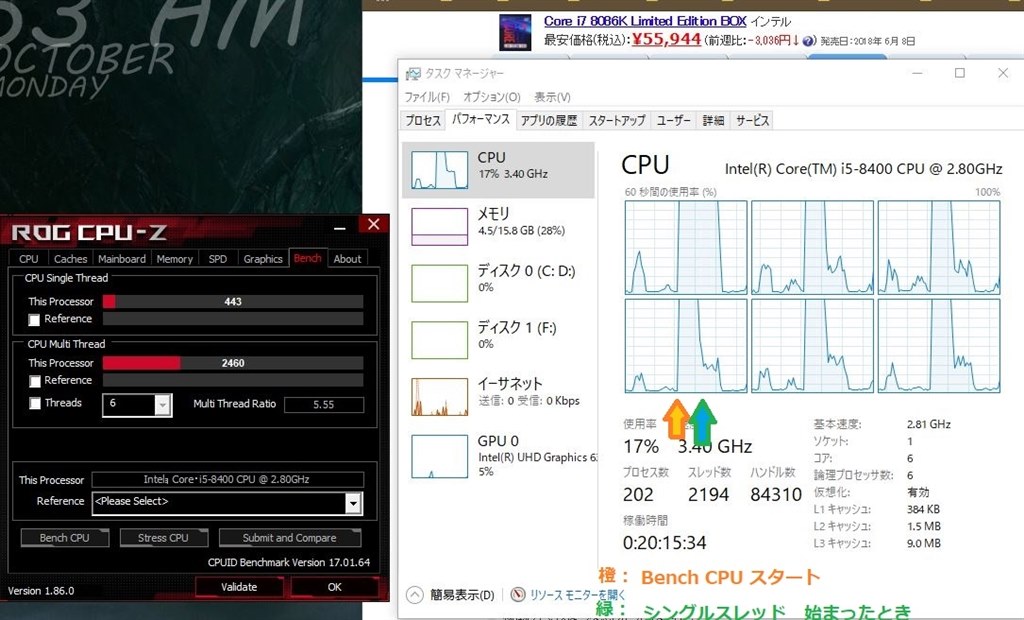1024x620 pixels.
Task: Click the This Processor field showing i5-8400
Action: tap(227, 480)
